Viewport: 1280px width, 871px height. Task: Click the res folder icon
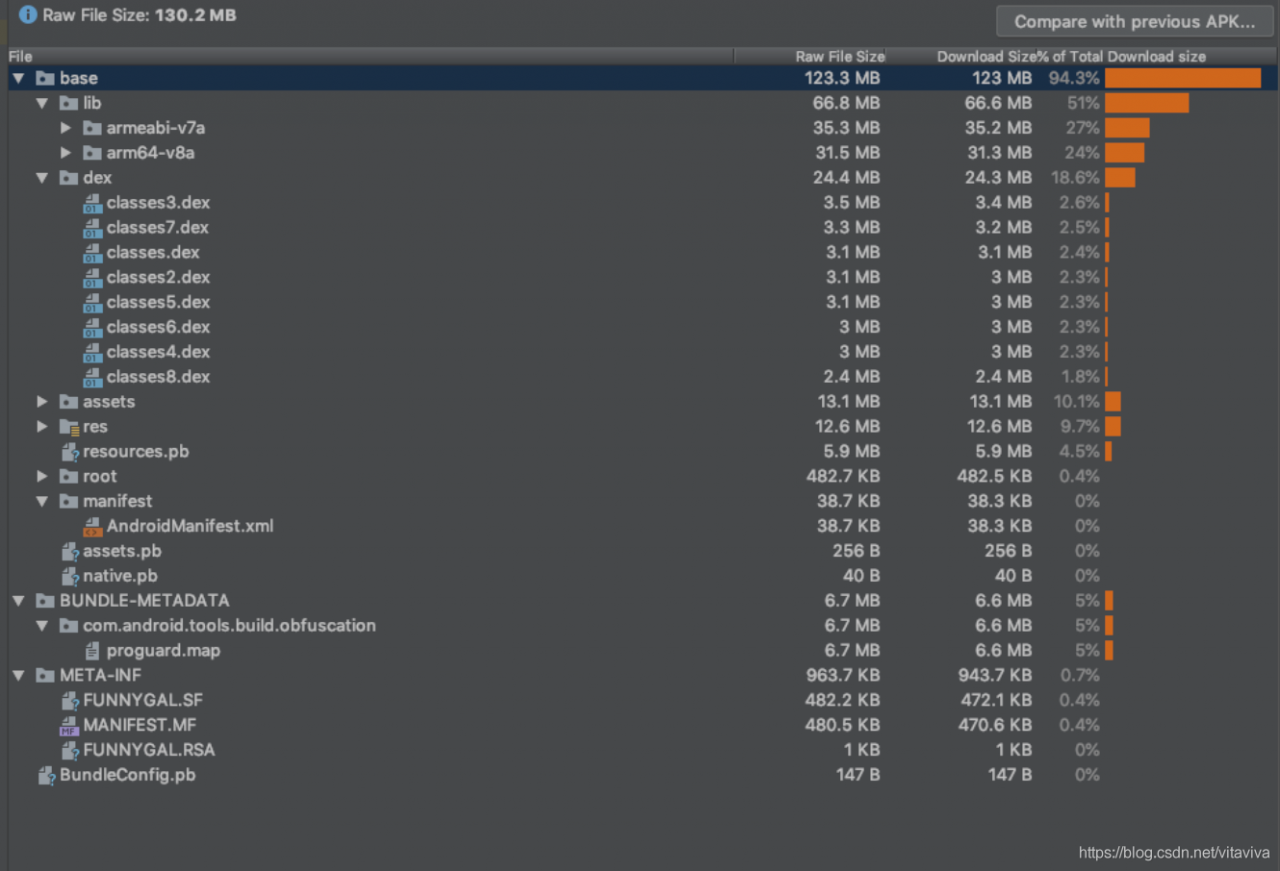click(68, 427)
